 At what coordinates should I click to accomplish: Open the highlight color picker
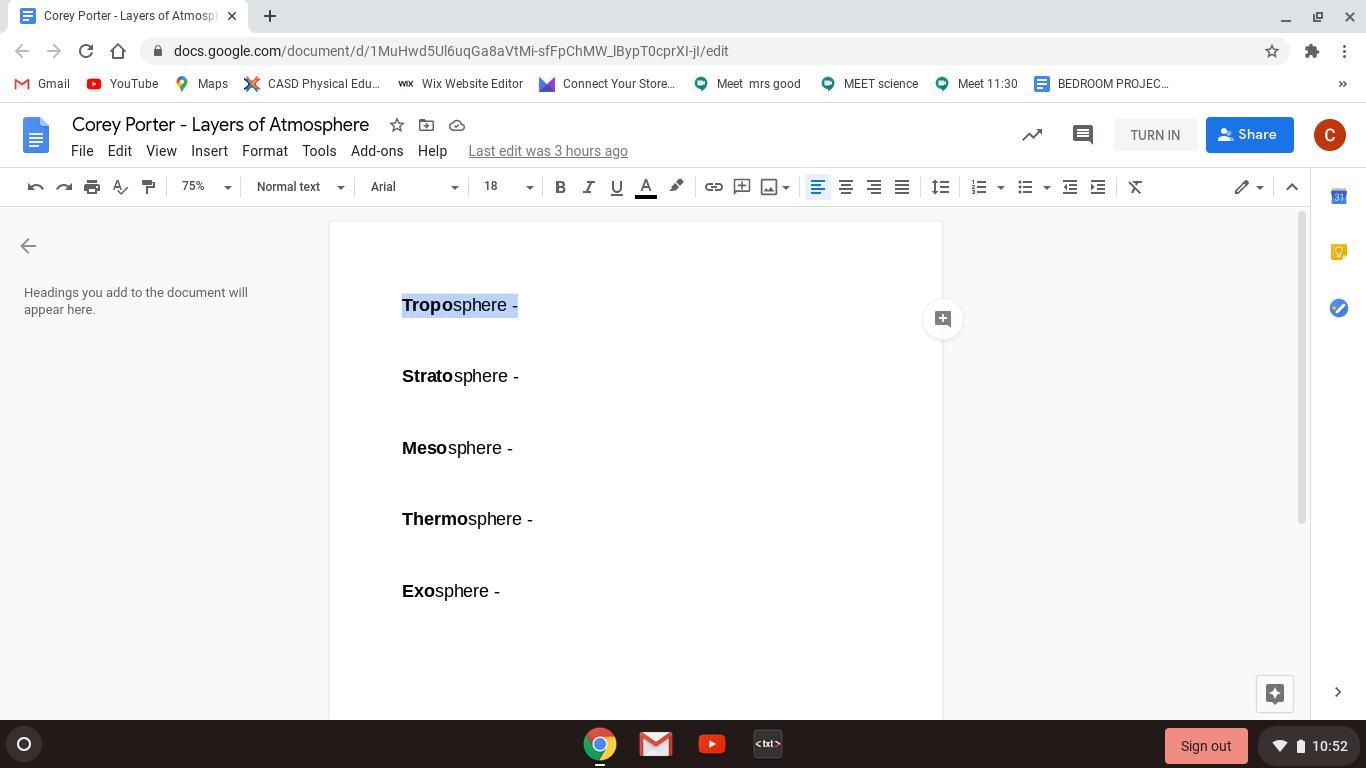[676, 187]
